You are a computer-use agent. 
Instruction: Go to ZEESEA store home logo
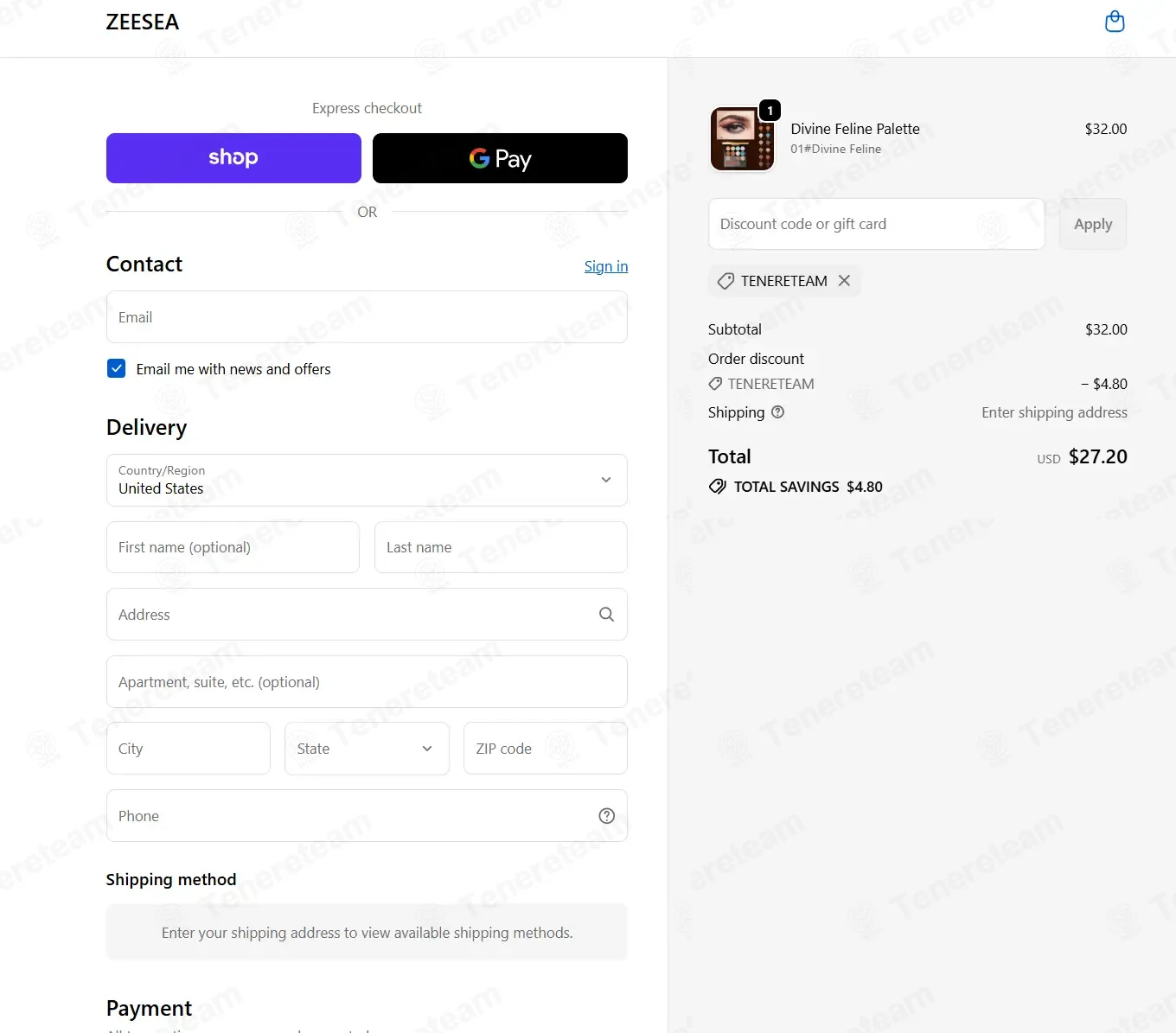coord(143,22)
